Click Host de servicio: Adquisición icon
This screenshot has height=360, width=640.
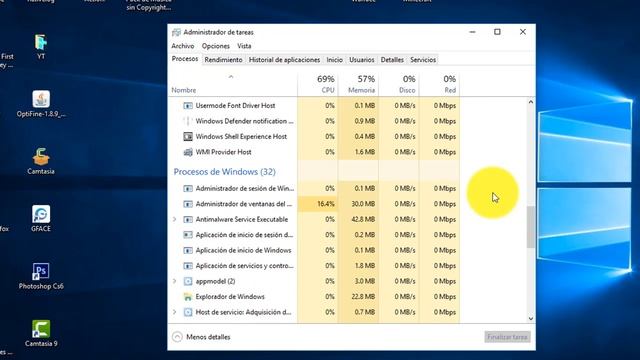click(188, 313)
